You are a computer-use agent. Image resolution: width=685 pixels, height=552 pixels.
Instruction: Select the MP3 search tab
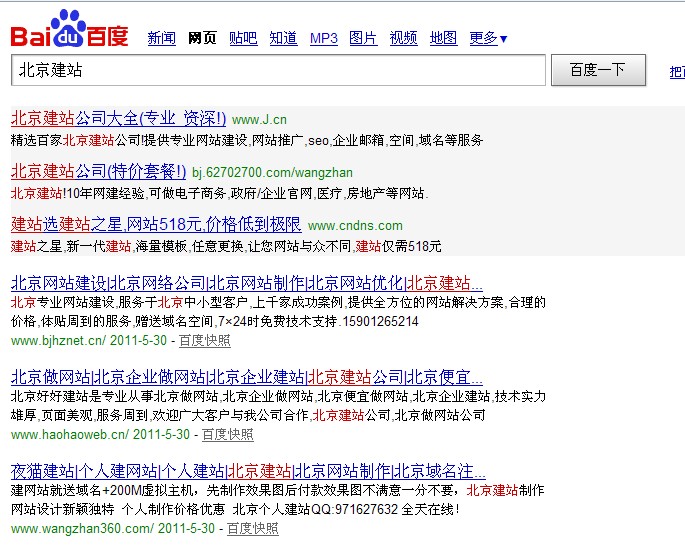(x=324, y=38)
